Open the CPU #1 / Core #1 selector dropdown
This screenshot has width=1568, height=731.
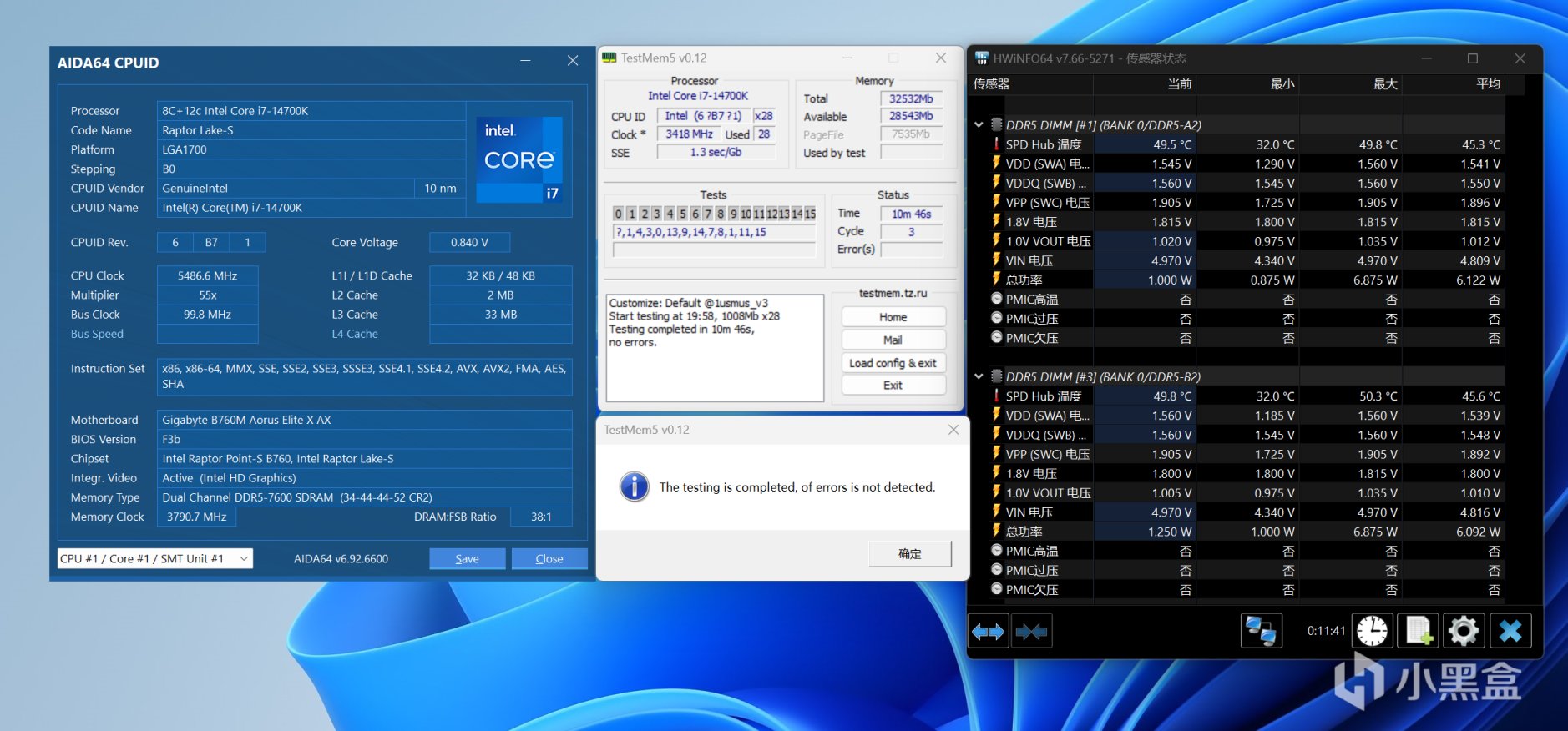pos(155,559)
